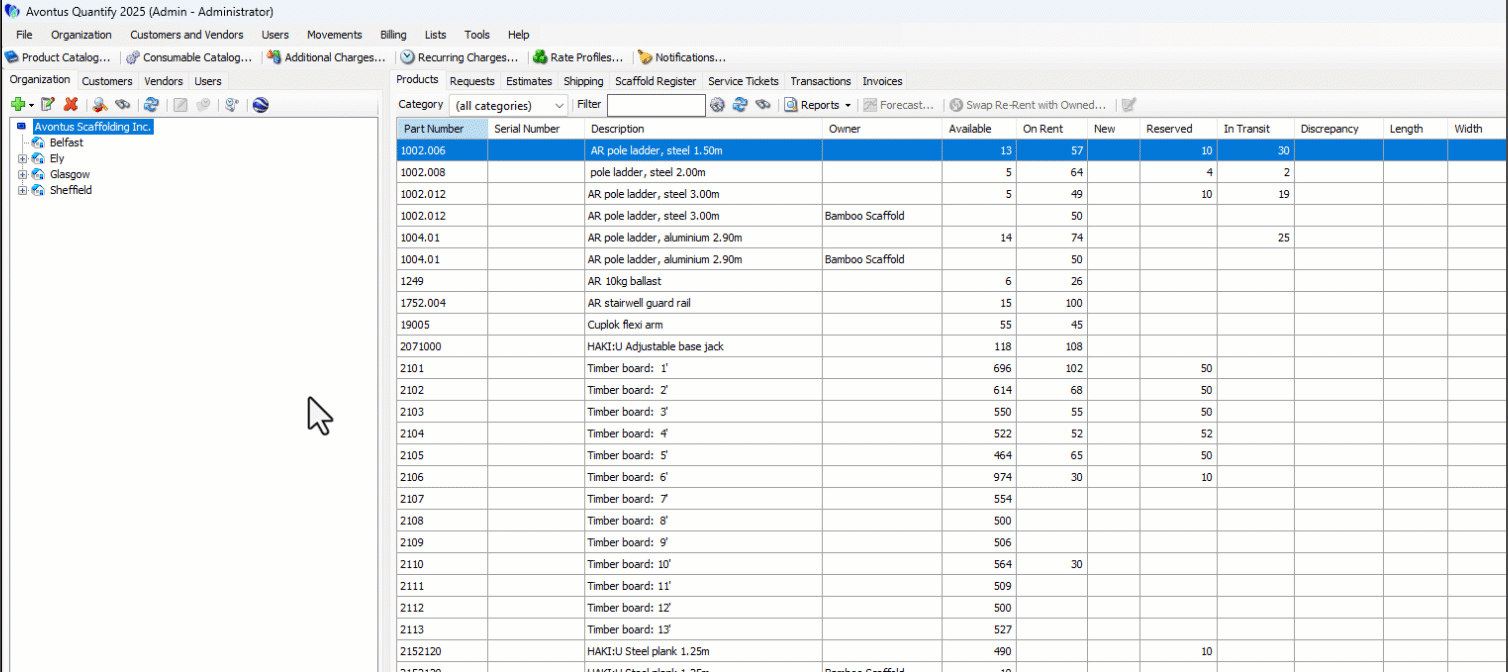
Task: Open the Reports dropdown menu
Action: click(818, 105)
